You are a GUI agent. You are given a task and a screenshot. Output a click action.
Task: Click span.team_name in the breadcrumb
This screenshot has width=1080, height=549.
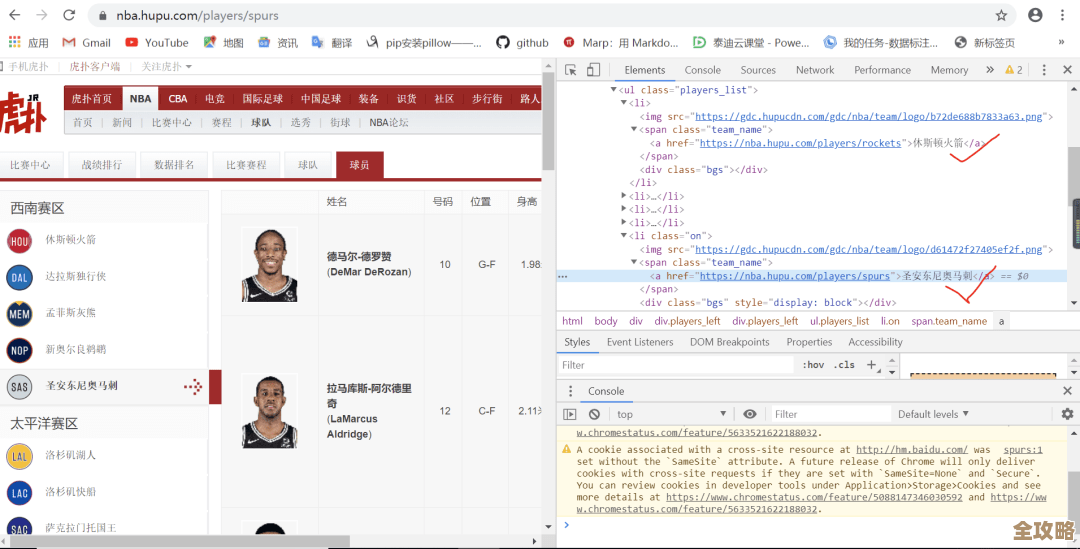pyautogui.click(x=948, y=321)
